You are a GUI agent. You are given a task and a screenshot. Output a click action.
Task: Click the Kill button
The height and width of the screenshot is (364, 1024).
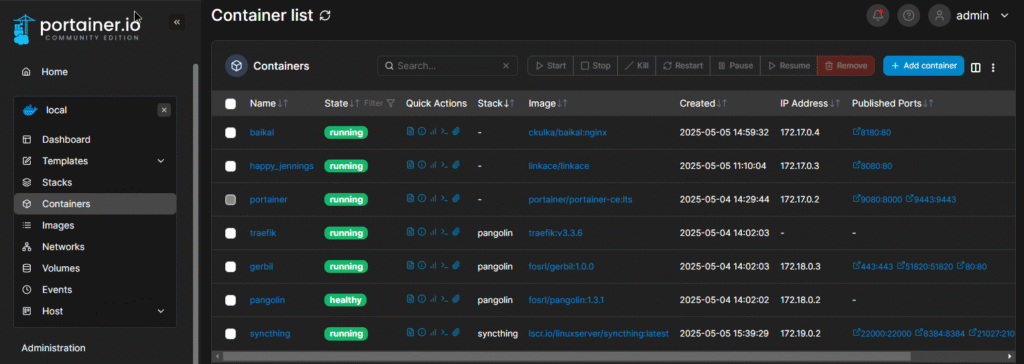tap(636, 66)
